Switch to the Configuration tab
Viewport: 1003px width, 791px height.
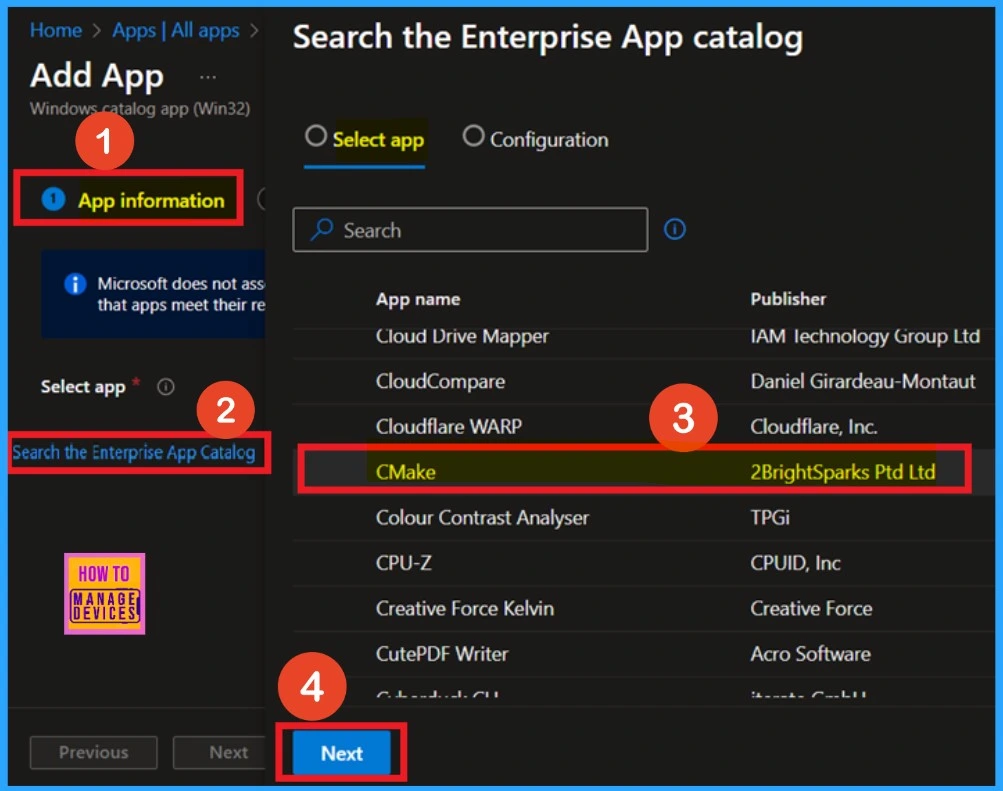[x=535, y=140]
